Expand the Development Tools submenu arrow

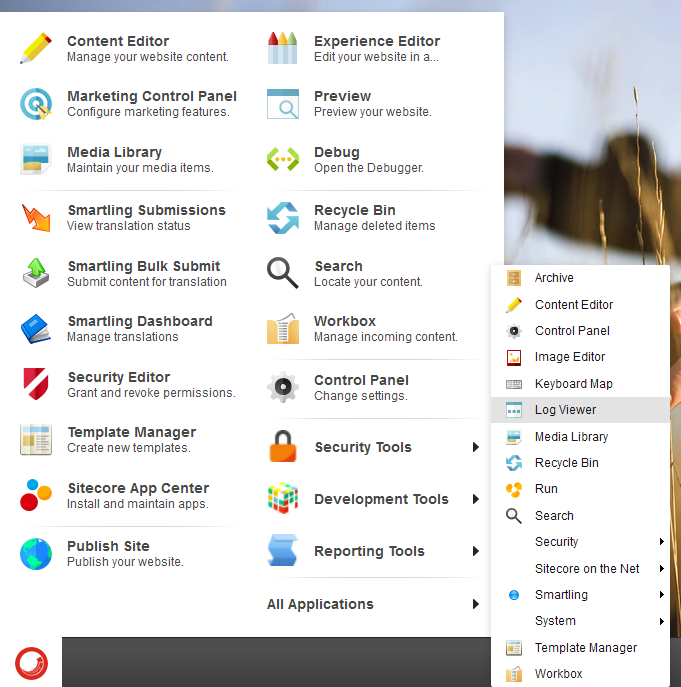tap(475, 499)
